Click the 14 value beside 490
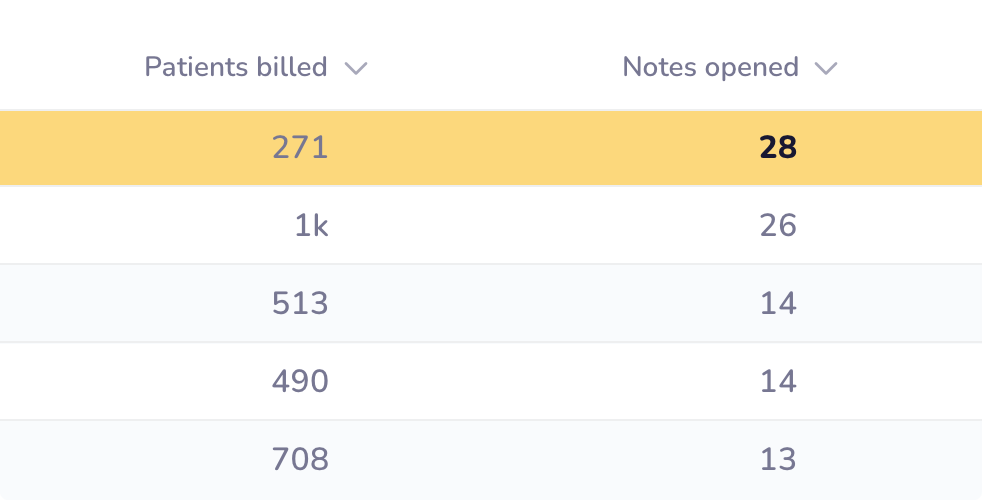Screen dimensions: 982x500 777,382
